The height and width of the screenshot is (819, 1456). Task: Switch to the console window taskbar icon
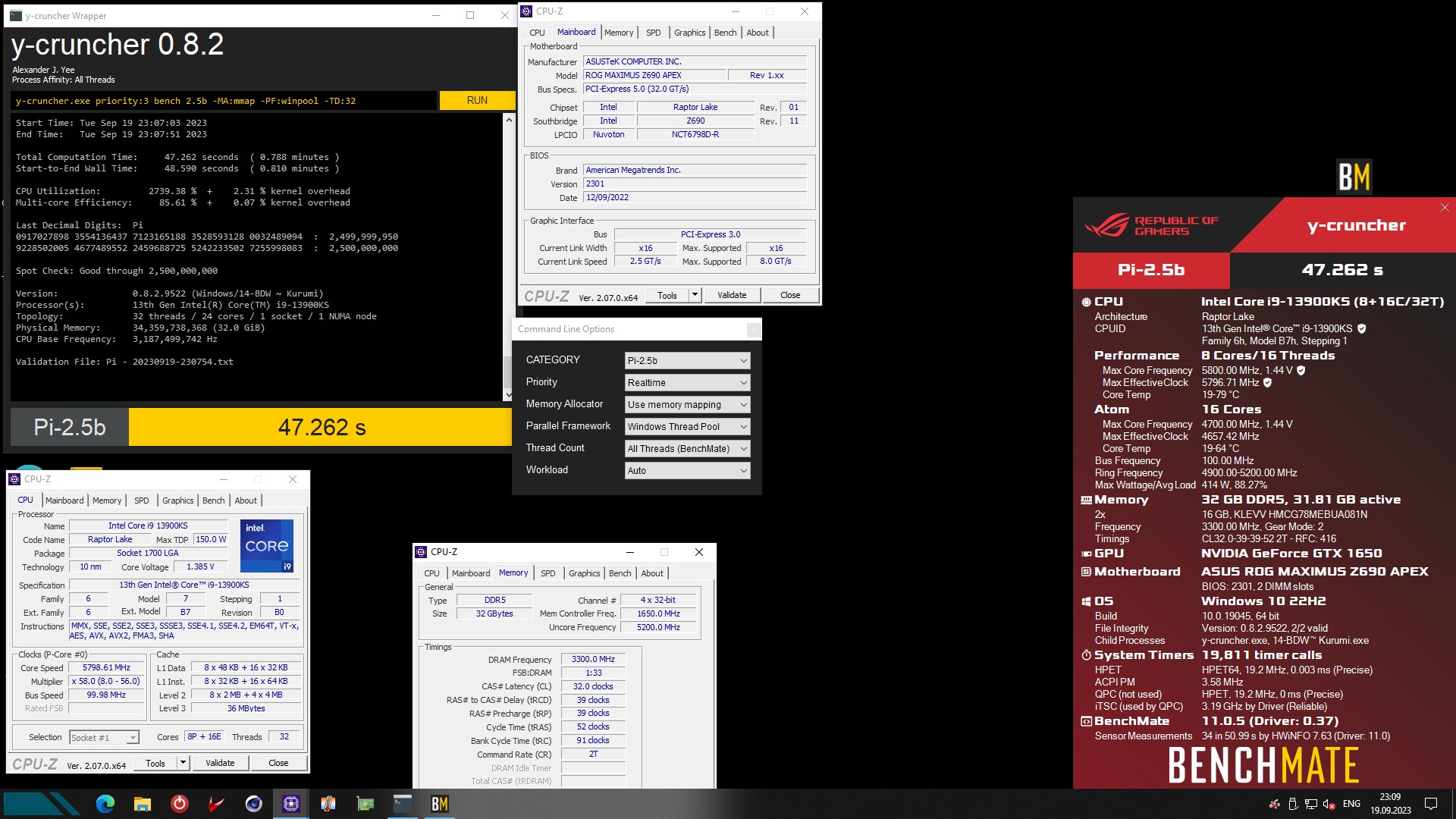pos(403,804)
